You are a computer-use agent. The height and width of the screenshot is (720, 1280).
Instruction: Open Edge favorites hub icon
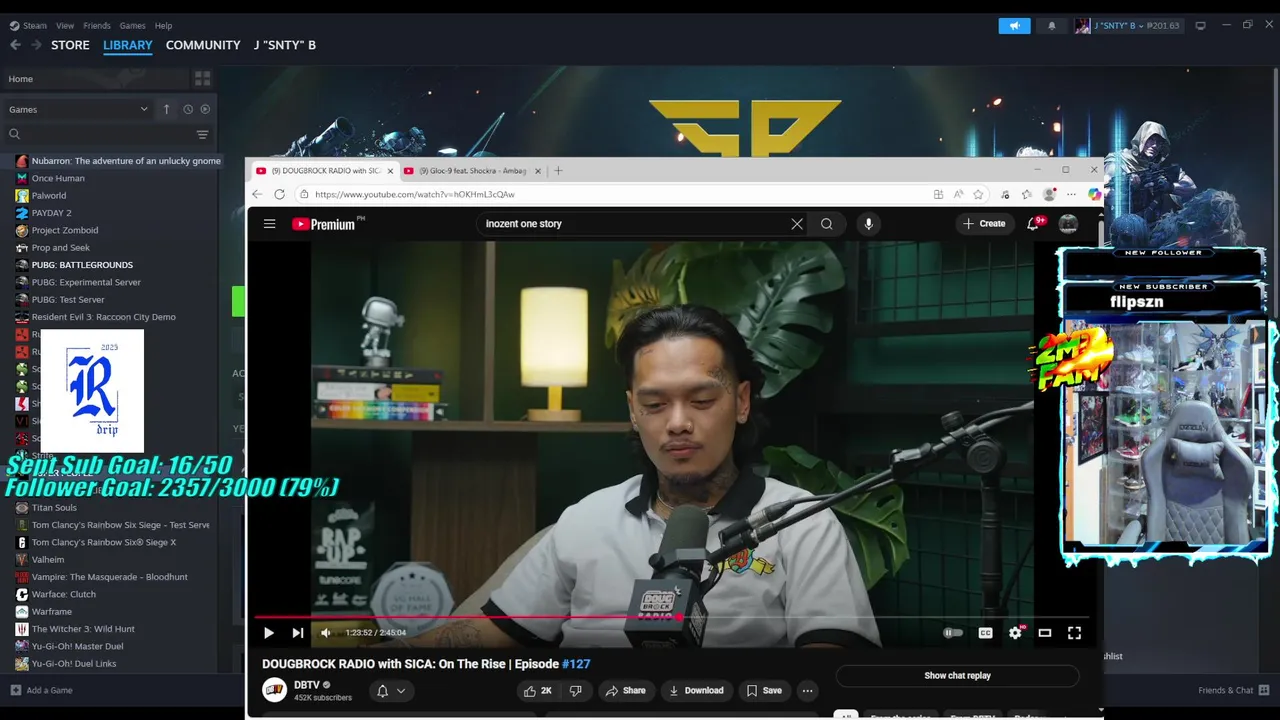(x=1027, y=194)
